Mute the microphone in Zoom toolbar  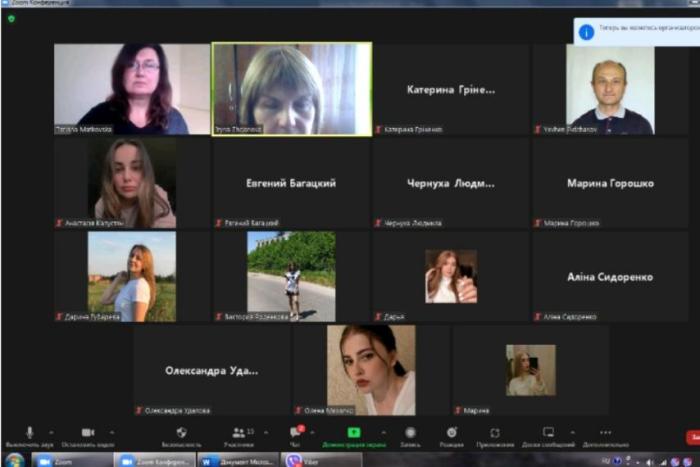pos(29,433)
